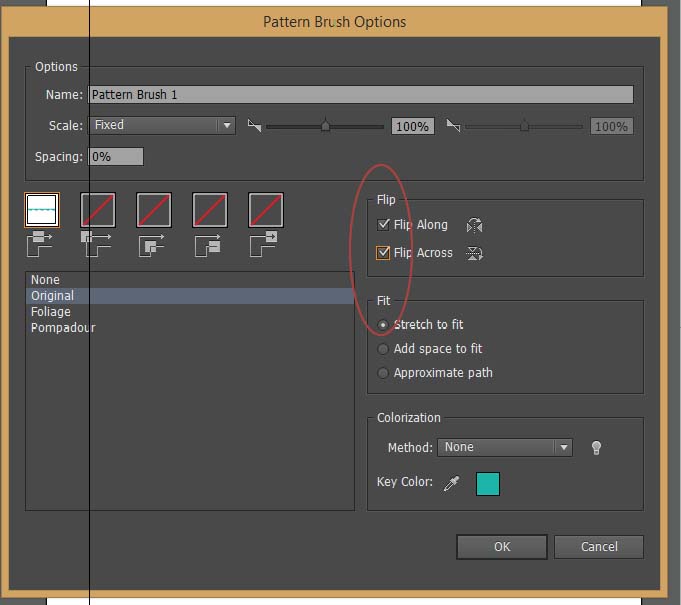Click the first 100% scale value field
Viewport: 681px width, 605px height.
[413, 126]
